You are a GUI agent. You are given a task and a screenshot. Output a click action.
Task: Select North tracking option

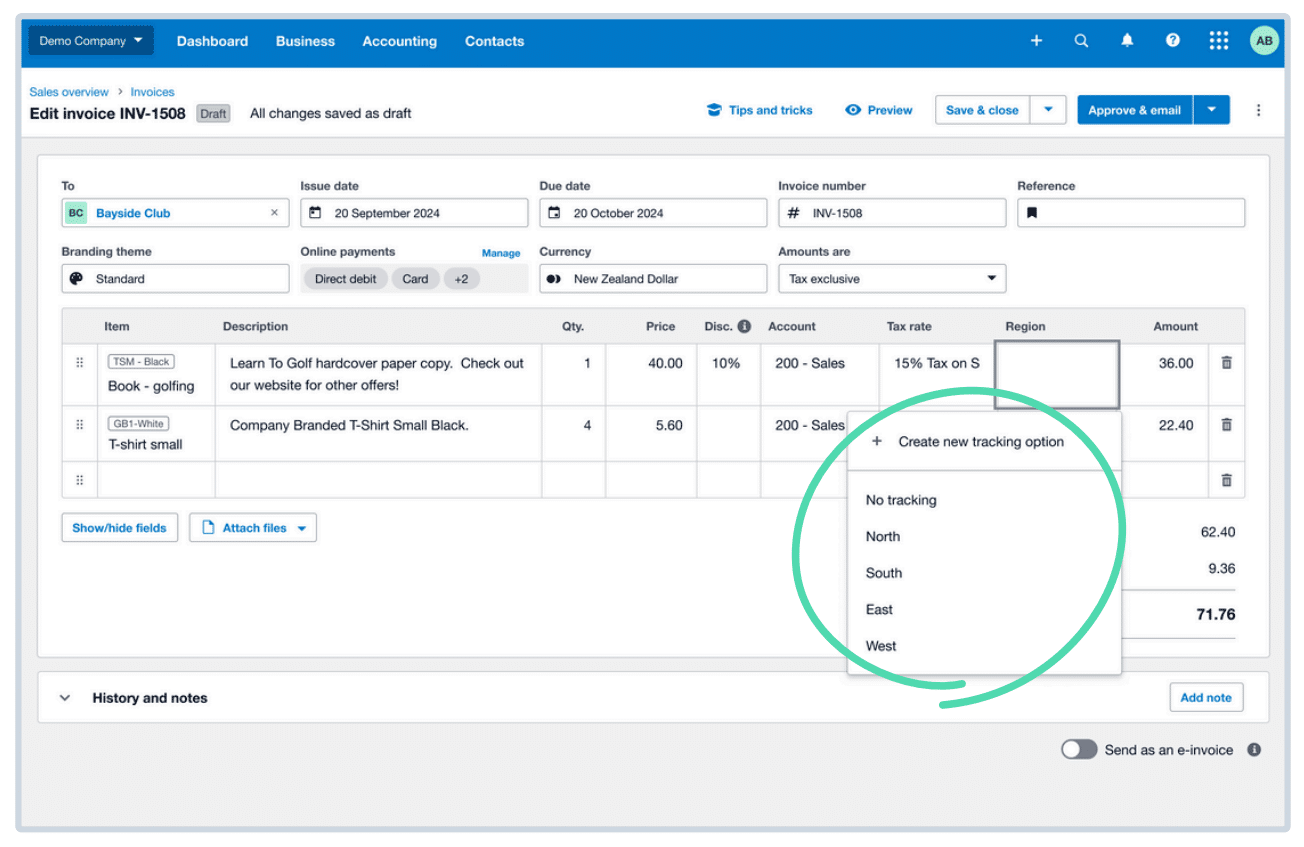[x=984, y=536]
